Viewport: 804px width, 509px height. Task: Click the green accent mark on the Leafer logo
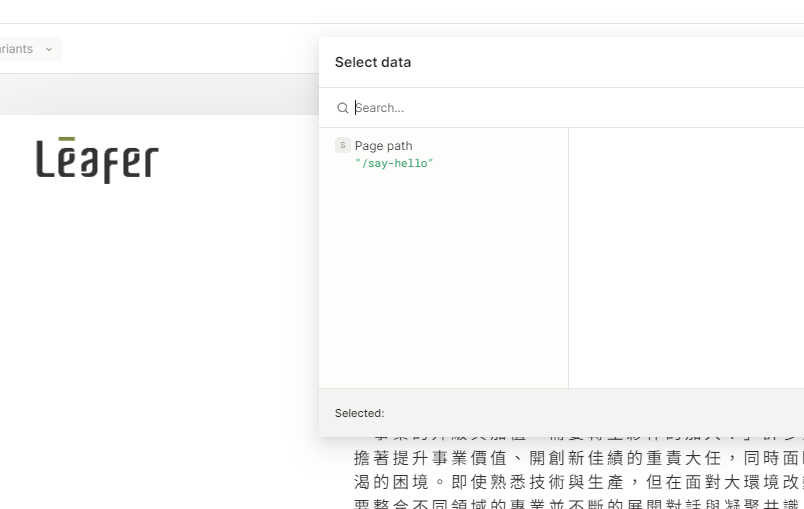[x=67, y=139]
